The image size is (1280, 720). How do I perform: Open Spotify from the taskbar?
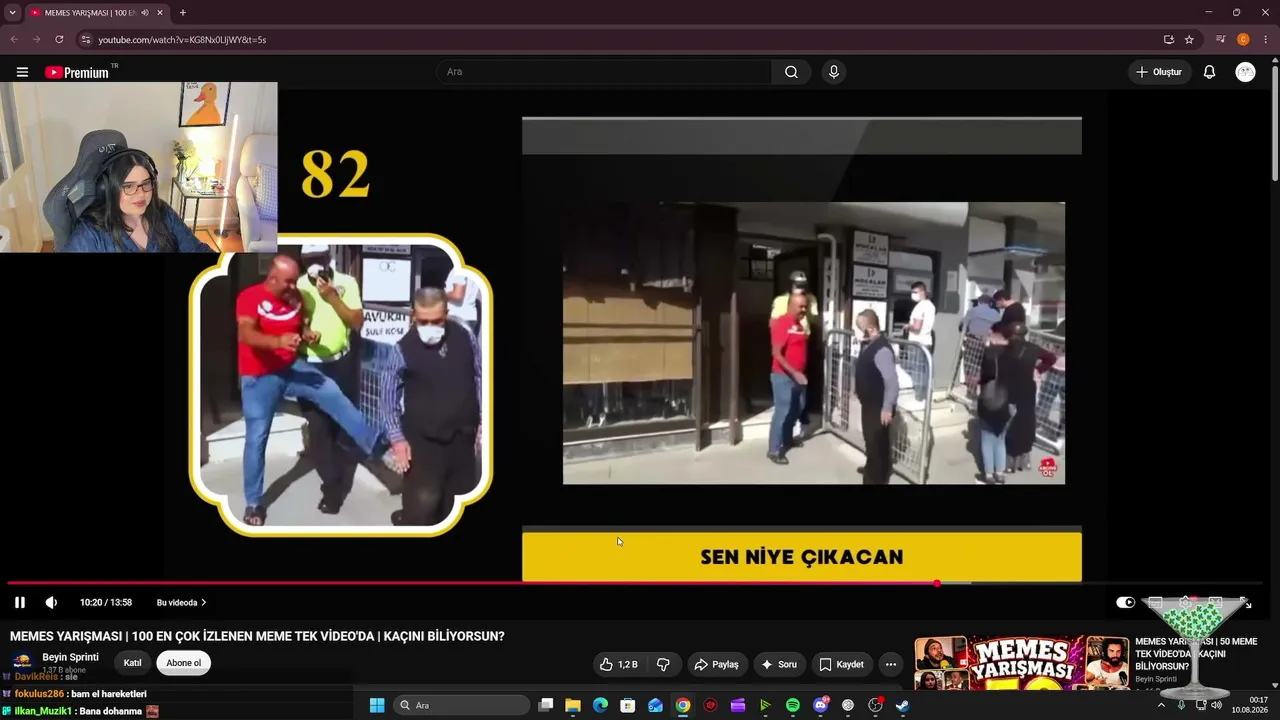(793, 705)
